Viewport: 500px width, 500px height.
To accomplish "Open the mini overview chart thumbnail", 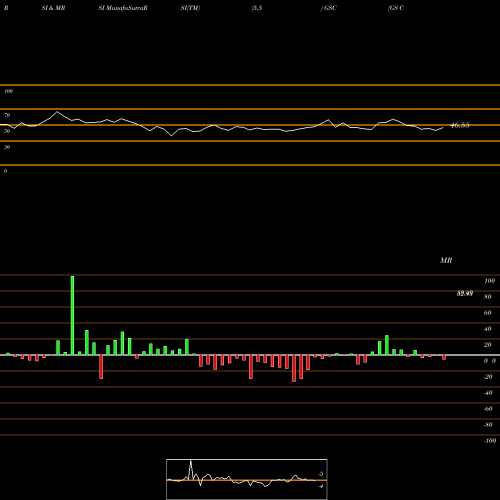I will click(247, 479).
